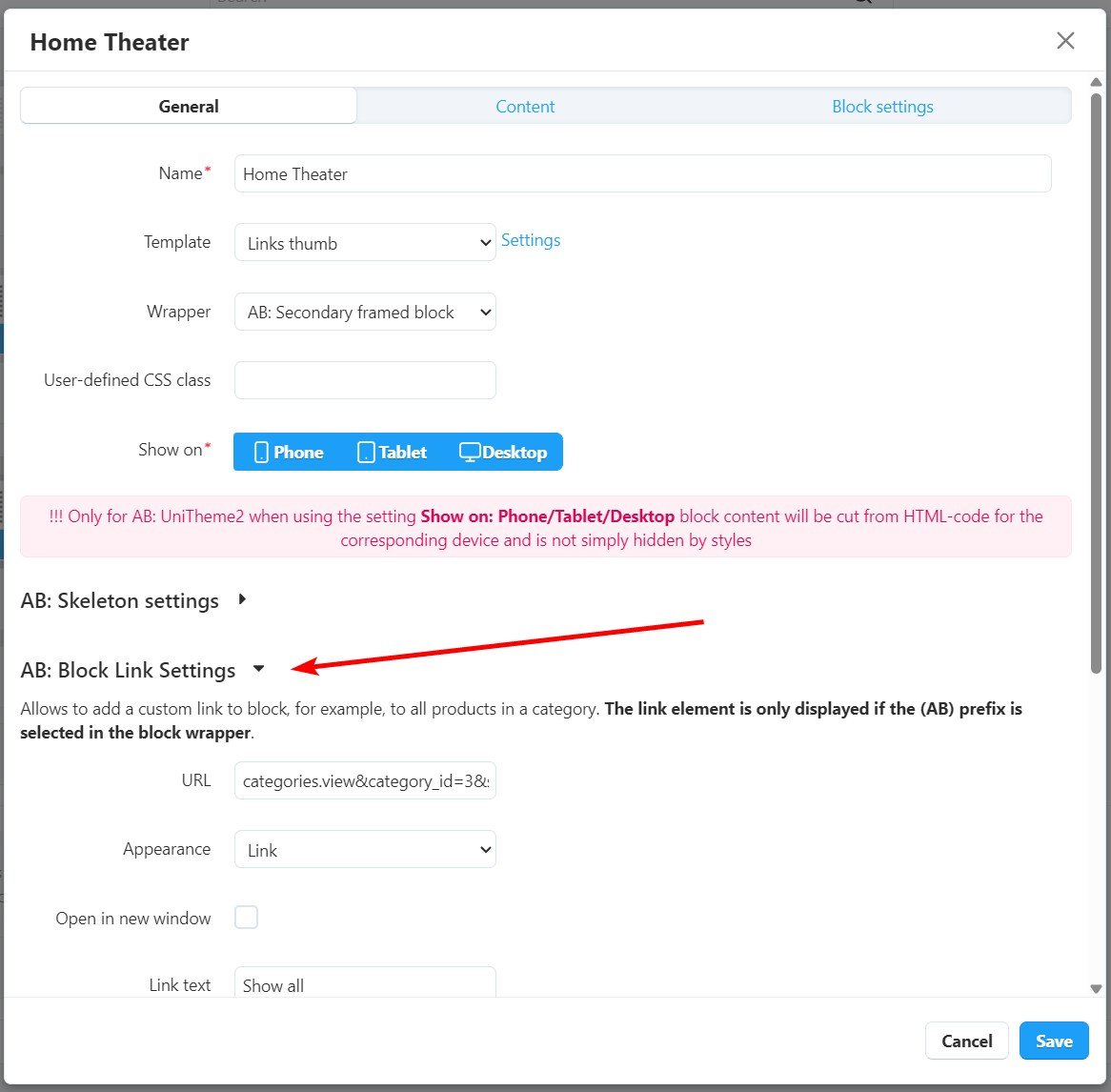
Task: Open the Wrapper dropdown
Action: pyautogui.click(x=365, y=312)
